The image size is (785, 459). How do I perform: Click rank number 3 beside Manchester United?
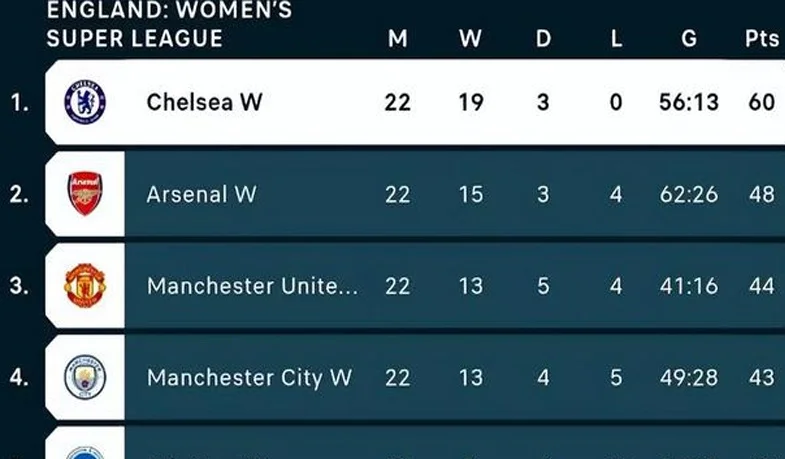[x=19, y=286]
